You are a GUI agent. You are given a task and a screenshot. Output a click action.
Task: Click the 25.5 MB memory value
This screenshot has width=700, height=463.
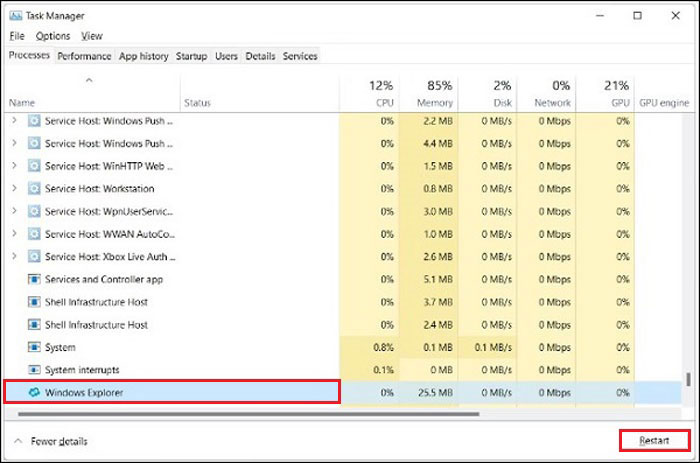[435, 393]
